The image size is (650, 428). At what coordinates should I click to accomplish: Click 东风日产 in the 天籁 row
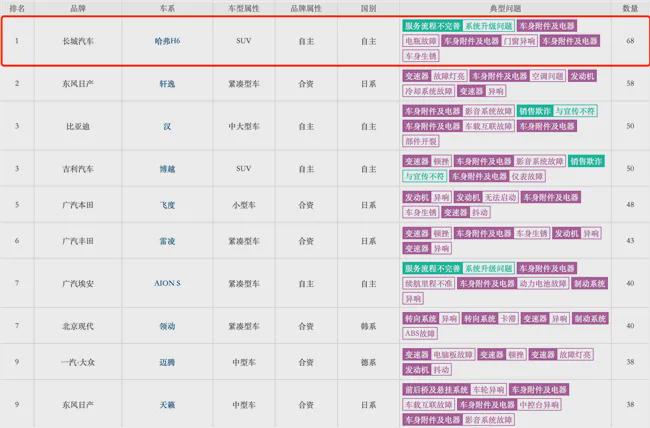[x=78, y=404]
